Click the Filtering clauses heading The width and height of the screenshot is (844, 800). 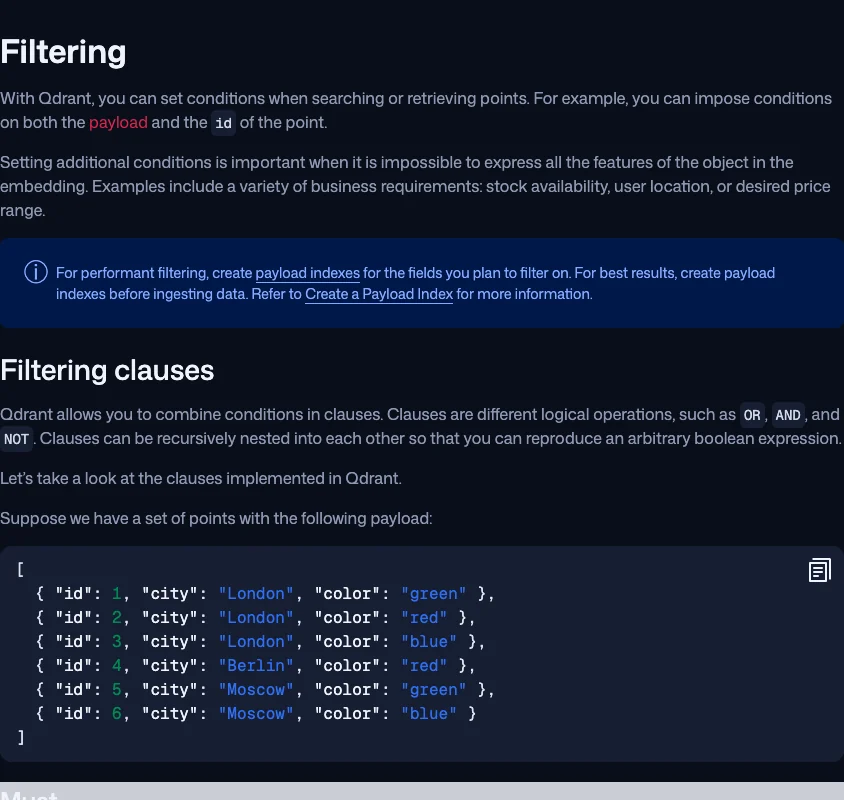[x=107, y=370]
